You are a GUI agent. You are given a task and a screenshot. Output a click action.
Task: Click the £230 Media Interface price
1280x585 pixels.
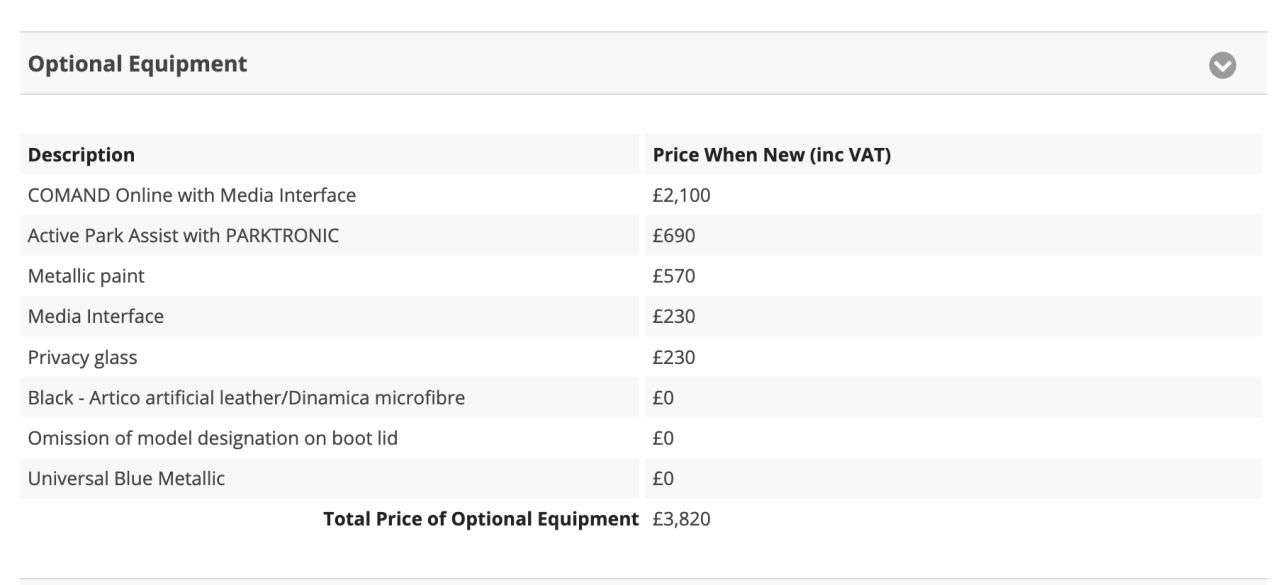[x=673, y=316]
